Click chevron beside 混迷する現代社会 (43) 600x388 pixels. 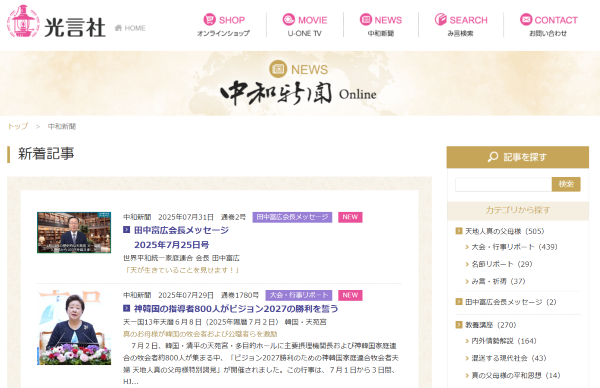click(x=467, y=359)
